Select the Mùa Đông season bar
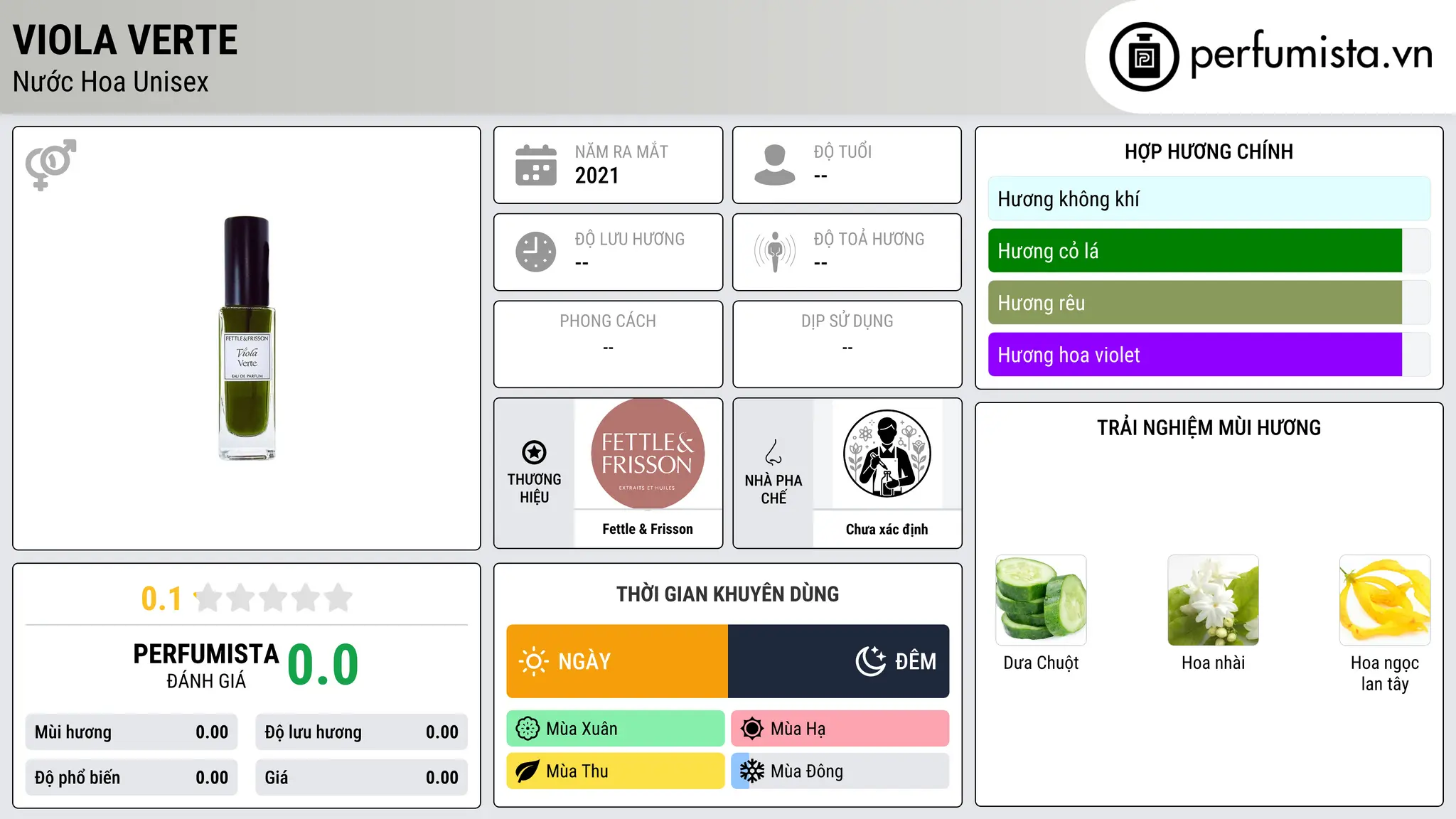This screenshot has height=819, width=1456. coord(840,771)
